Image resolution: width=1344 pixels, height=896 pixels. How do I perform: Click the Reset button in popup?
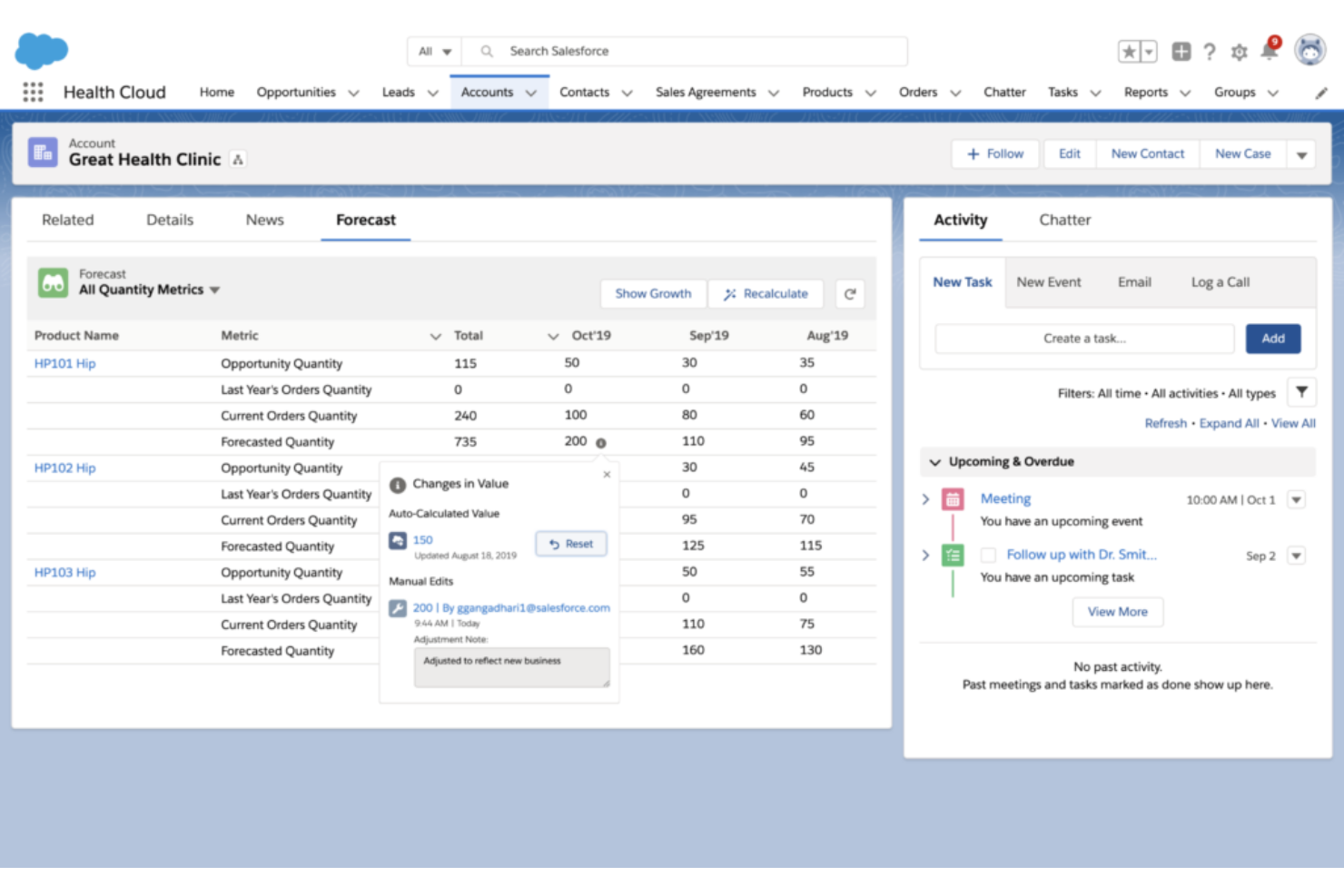pyautogui.click(x=571, y=544)
